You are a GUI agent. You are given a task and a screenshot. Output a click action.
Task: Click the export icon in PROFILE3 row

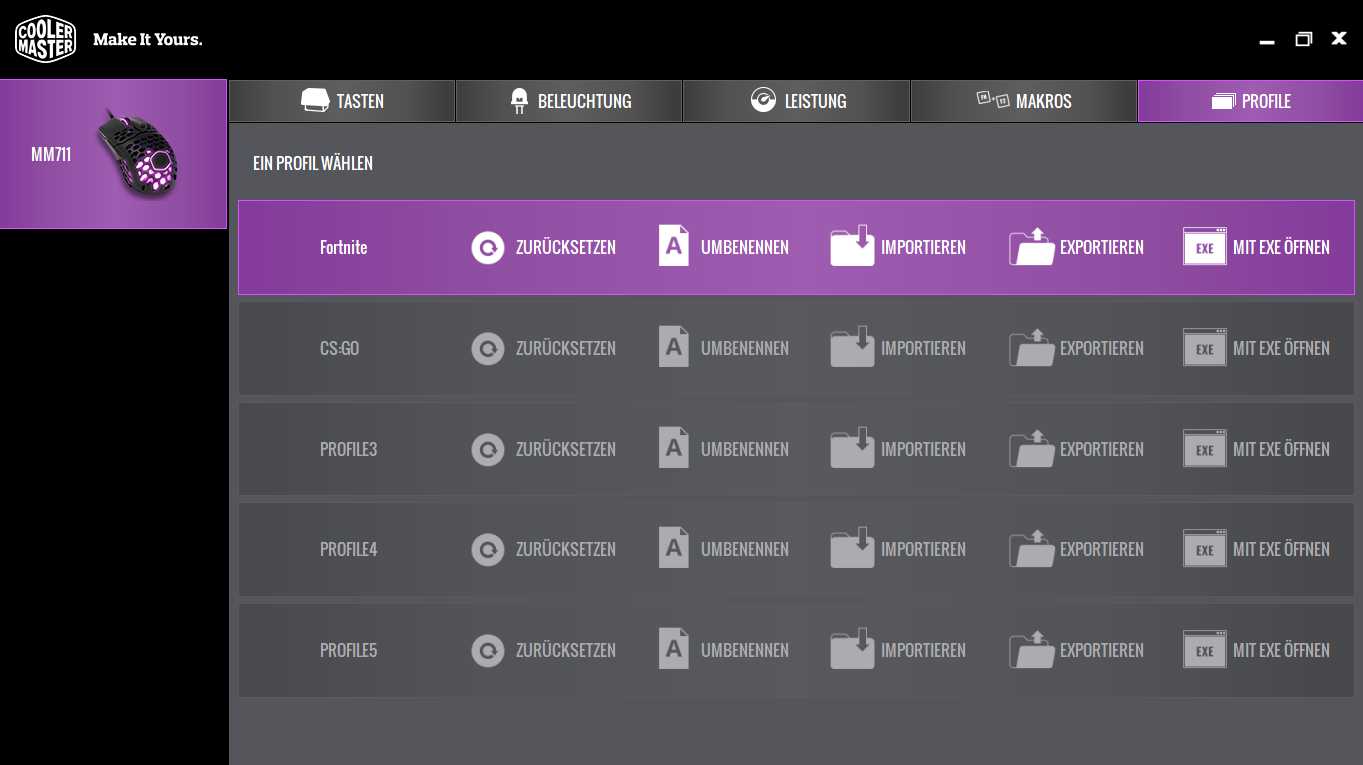pyautogui.click(x=1032, y=448)
